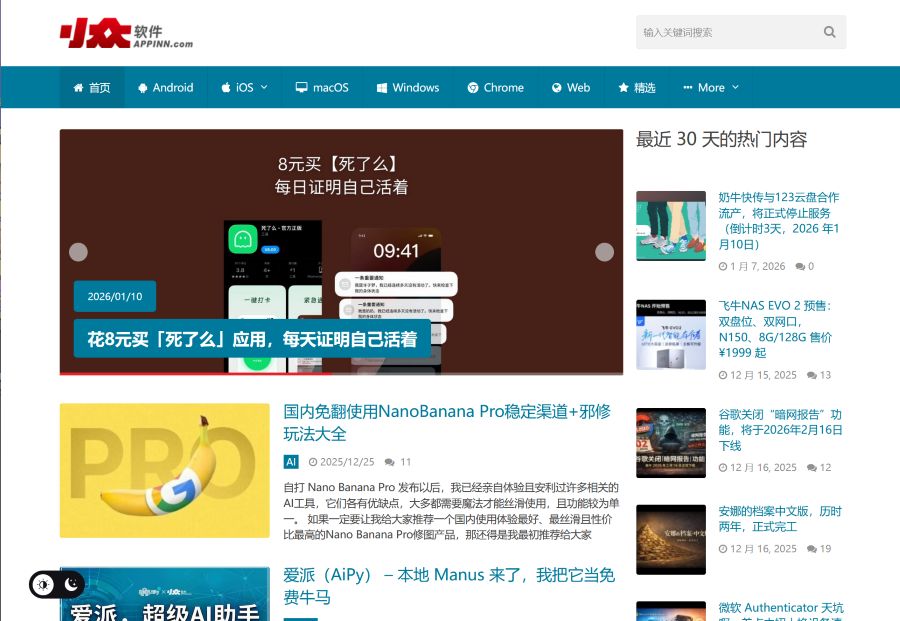The height and width of the screenshot is (621, 900).
Task: Click the Windows logo icon
Action: [x=382, y=87]
